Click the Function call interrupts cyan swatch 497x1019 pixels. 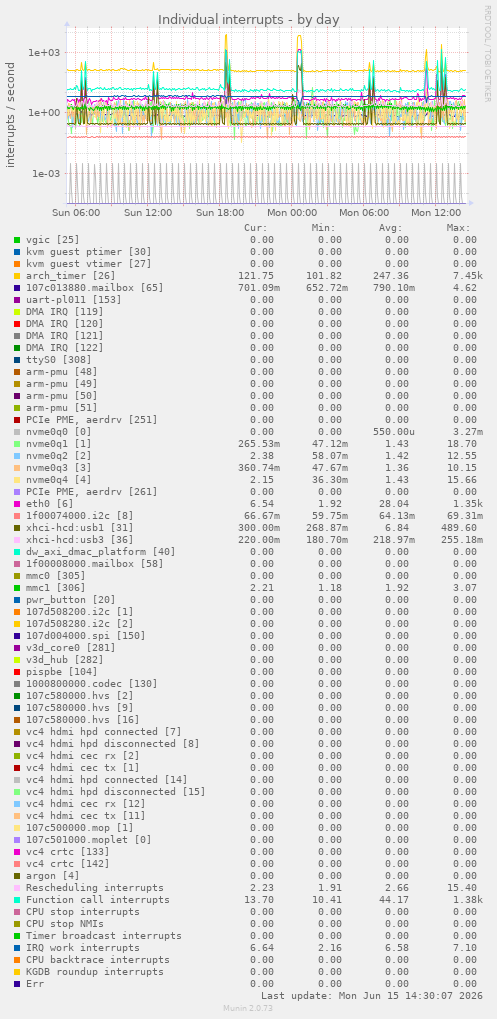pyautogui.click(x=17, y=899)
